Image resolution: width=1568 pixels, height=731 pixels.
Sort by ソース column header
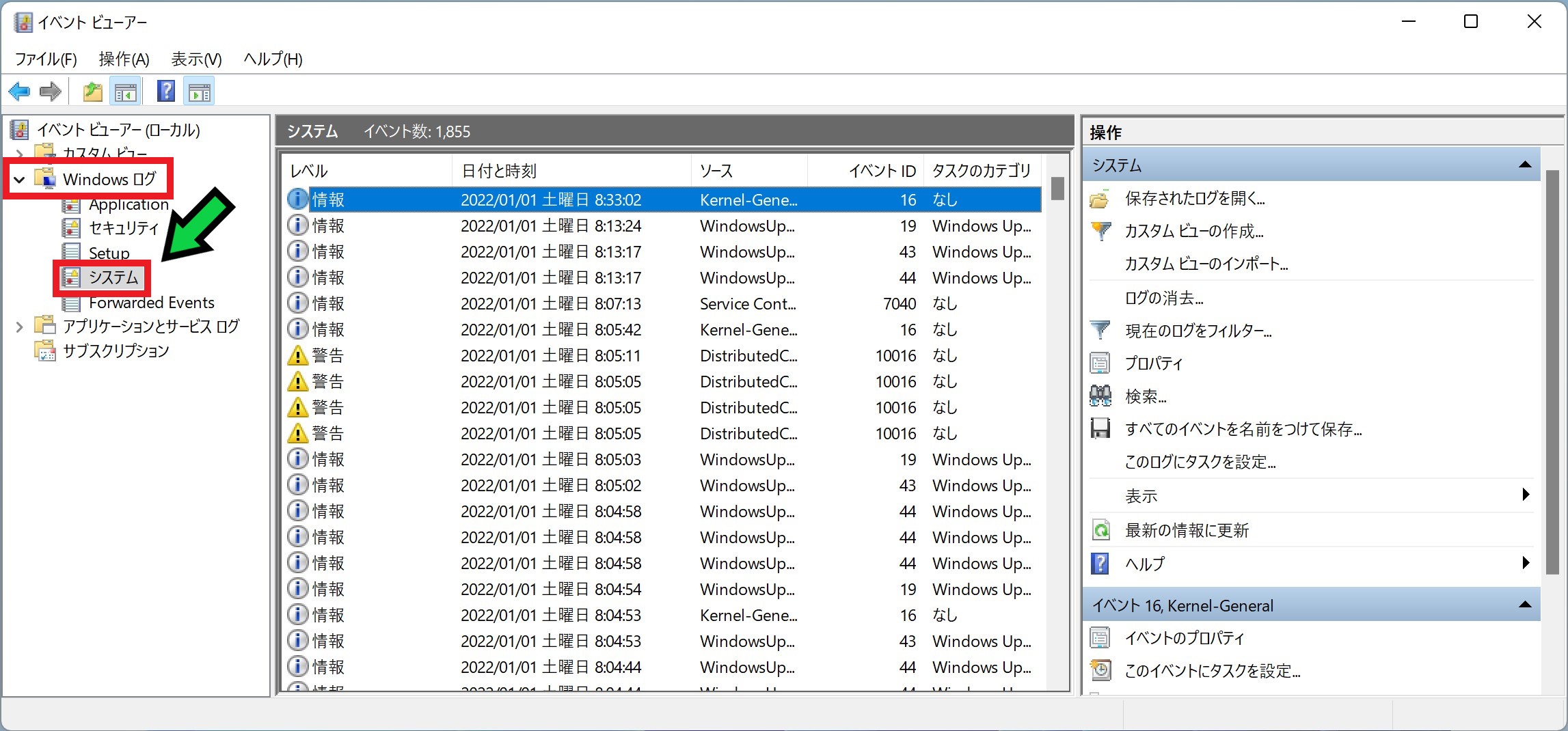[749, 171]
